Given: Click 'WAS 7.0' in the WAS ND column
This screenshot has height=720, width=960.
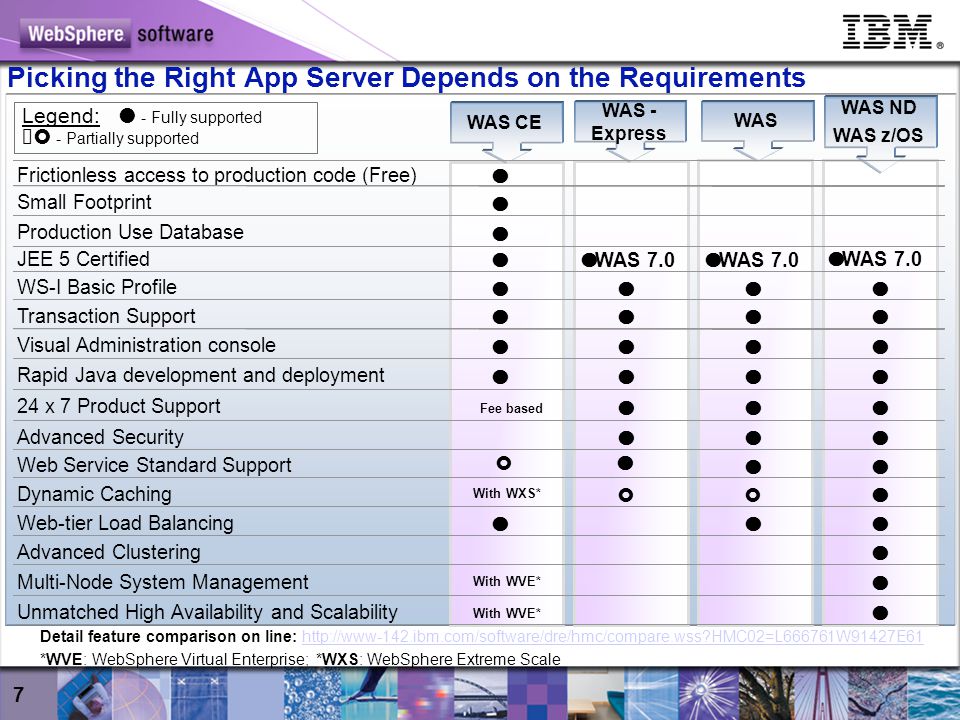Looking at the screenshot, I should point(882,259).
